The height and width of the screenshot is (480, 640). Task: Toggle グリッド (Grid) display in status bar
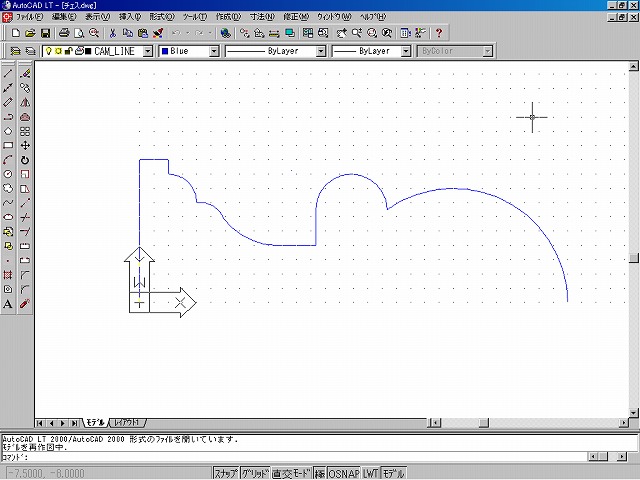point(255,473)
